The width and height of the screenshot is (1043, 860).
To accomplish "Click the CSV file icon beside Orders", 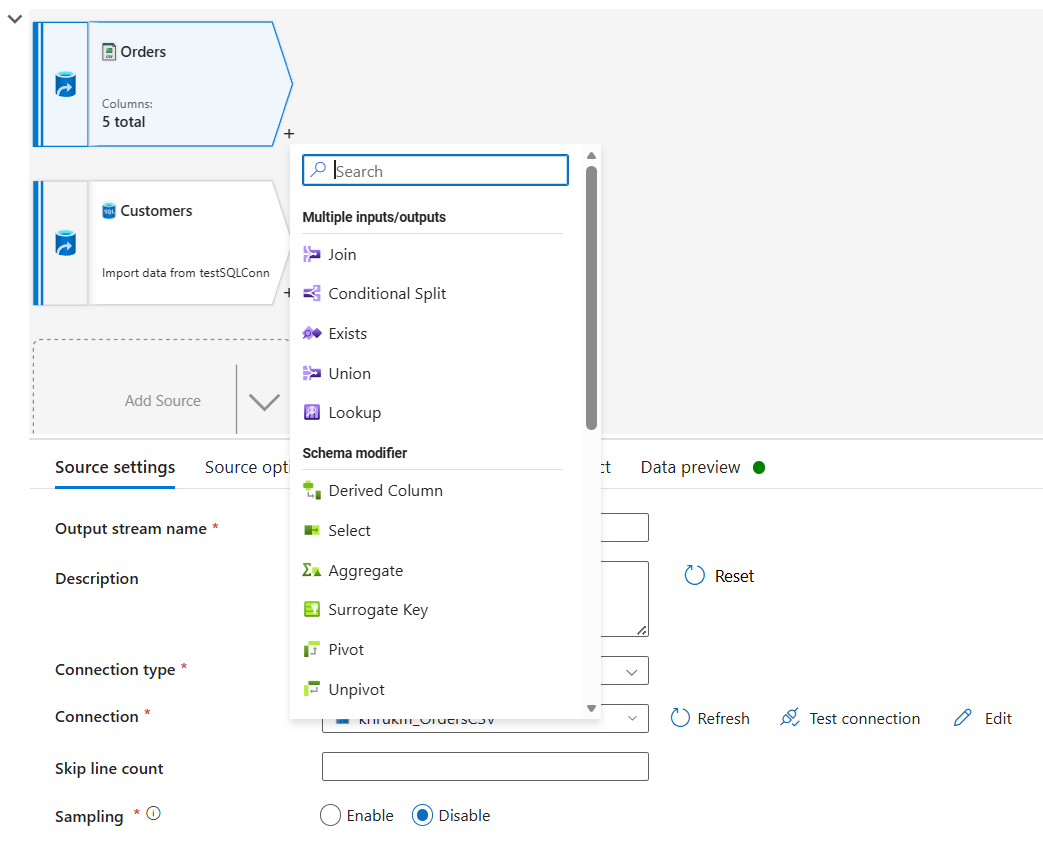I will [108, 52].
